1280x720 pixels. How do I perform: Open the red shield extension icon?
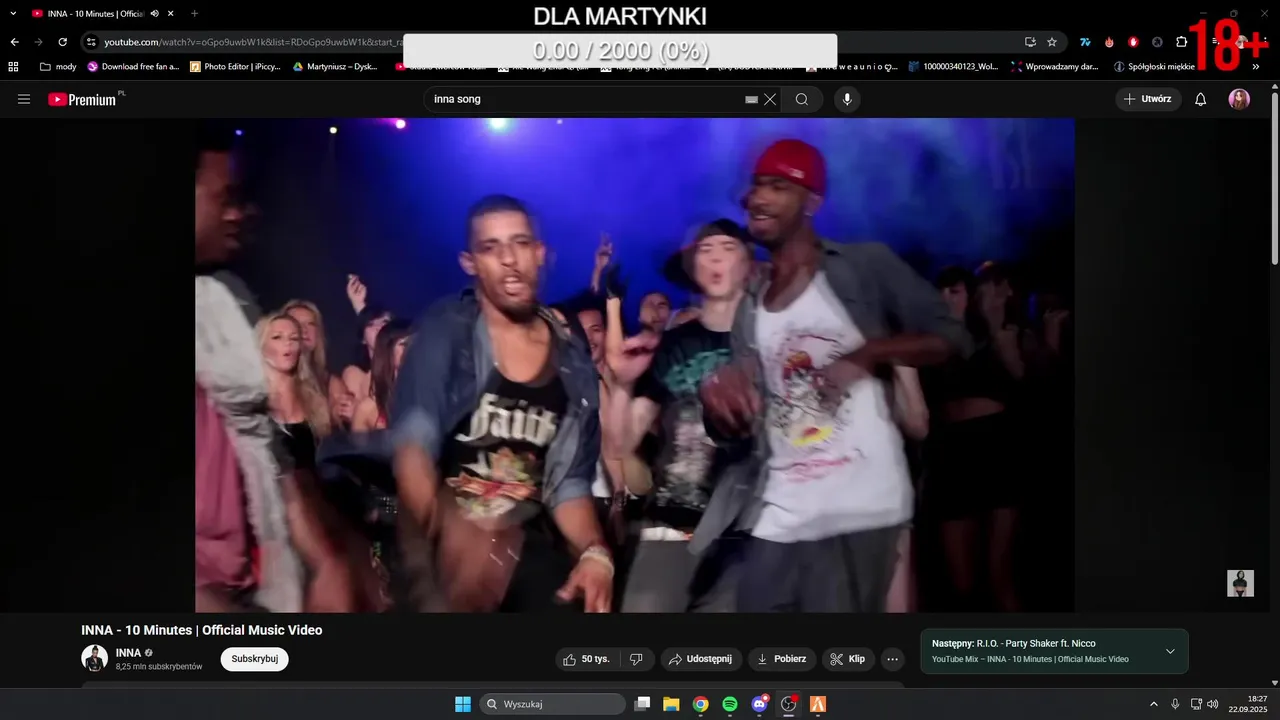point(1133,42)
